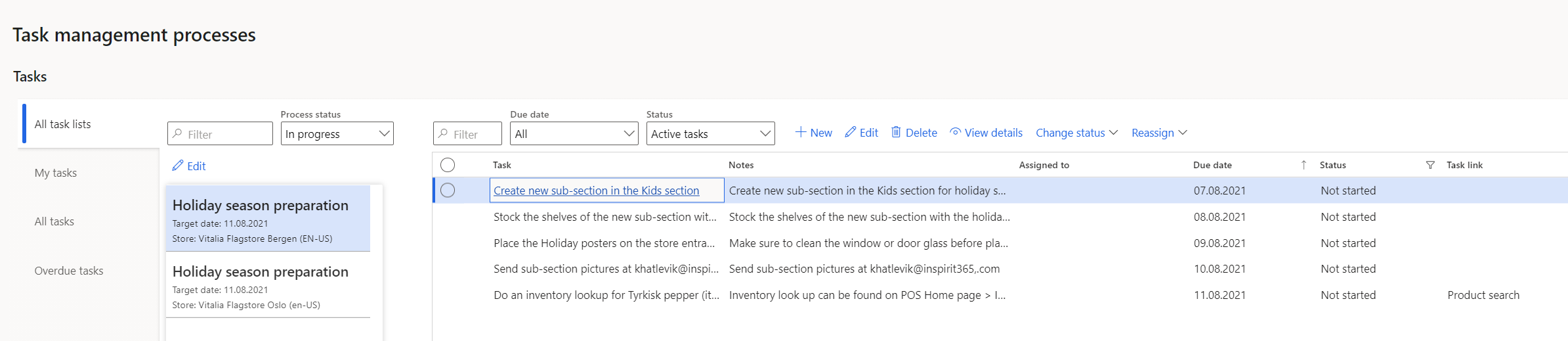The height and width of the screenshot is (341, 1568).
Task: Switch to Overdue tasks tab
Action: point(69,271)
